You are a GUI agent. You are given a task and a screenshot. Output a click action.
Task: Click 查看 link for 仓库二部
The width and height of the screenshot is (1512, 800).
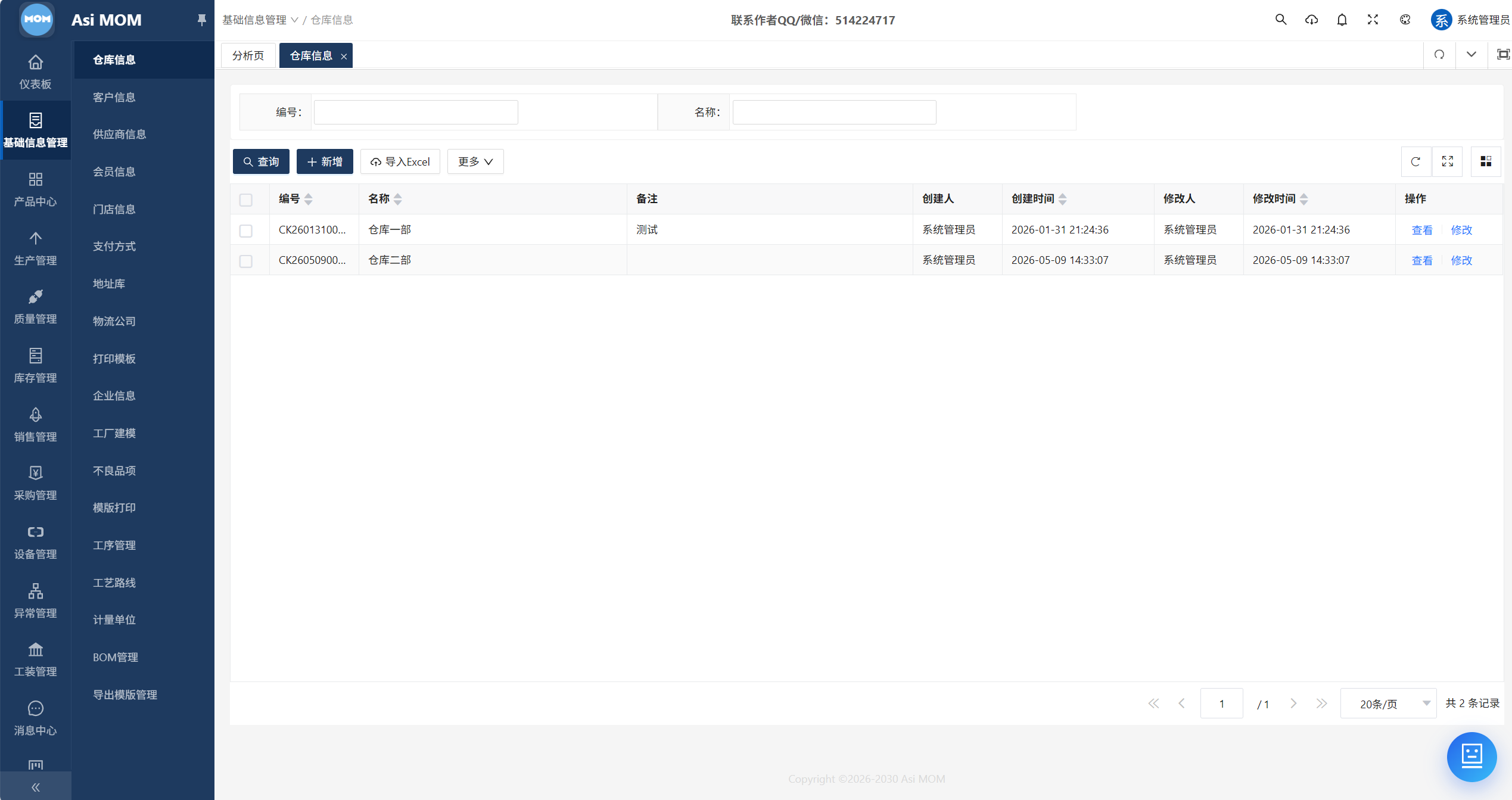click(x=1421, y=260)
